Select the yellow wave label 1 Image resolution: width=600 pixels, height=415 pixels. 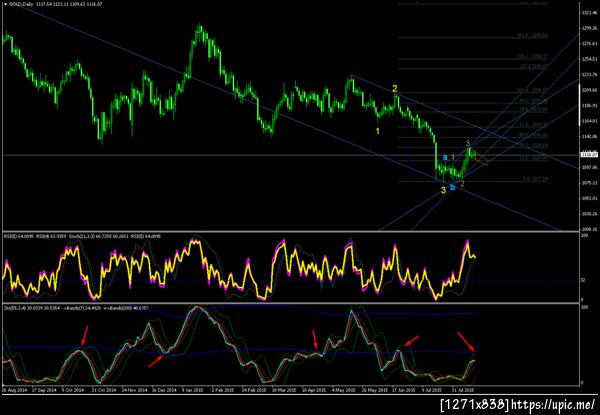pyautogui.click(x=378, y=131)
